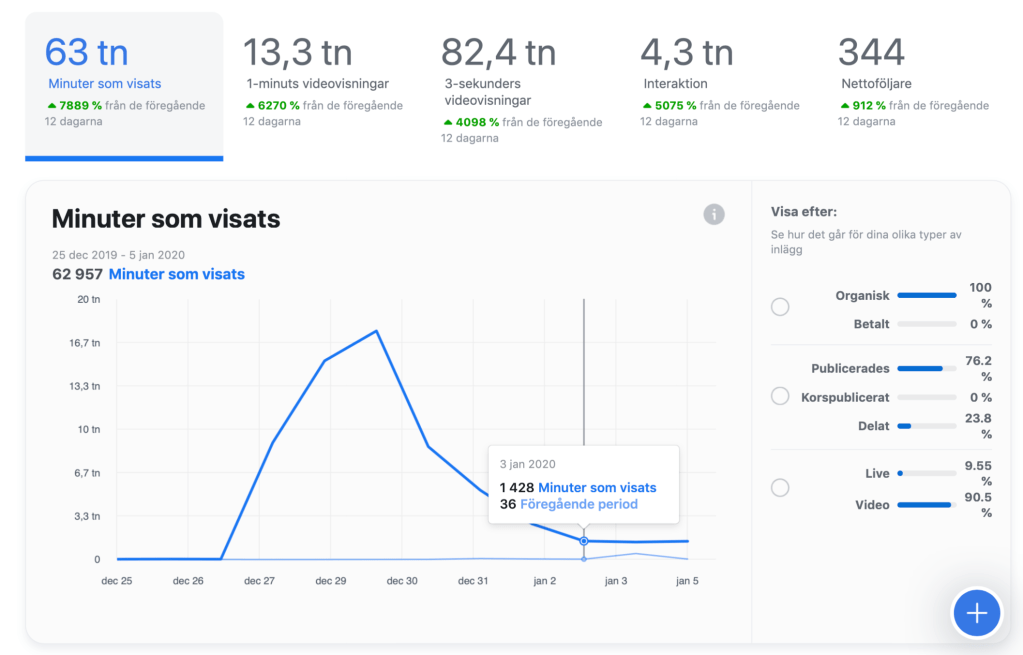Click green arrow under Minuter som visats
The image size is (1023, 655).
52,105
